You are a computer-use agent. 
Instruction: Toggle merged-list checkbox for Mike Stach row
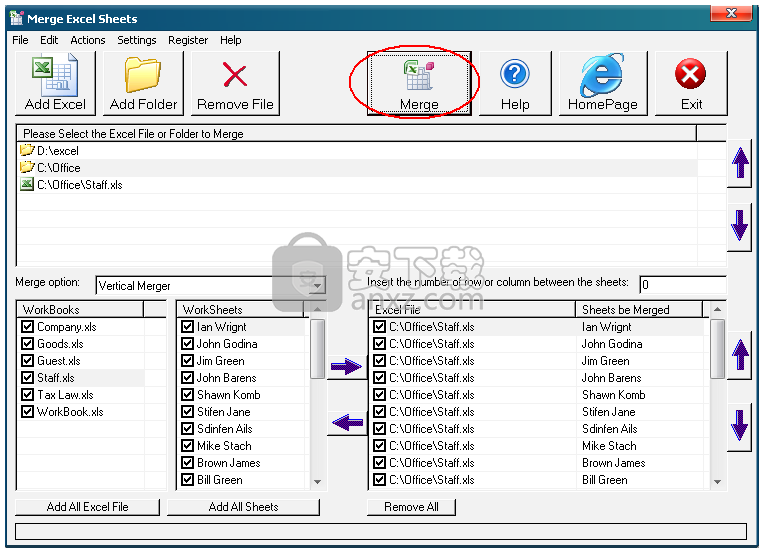380,446
